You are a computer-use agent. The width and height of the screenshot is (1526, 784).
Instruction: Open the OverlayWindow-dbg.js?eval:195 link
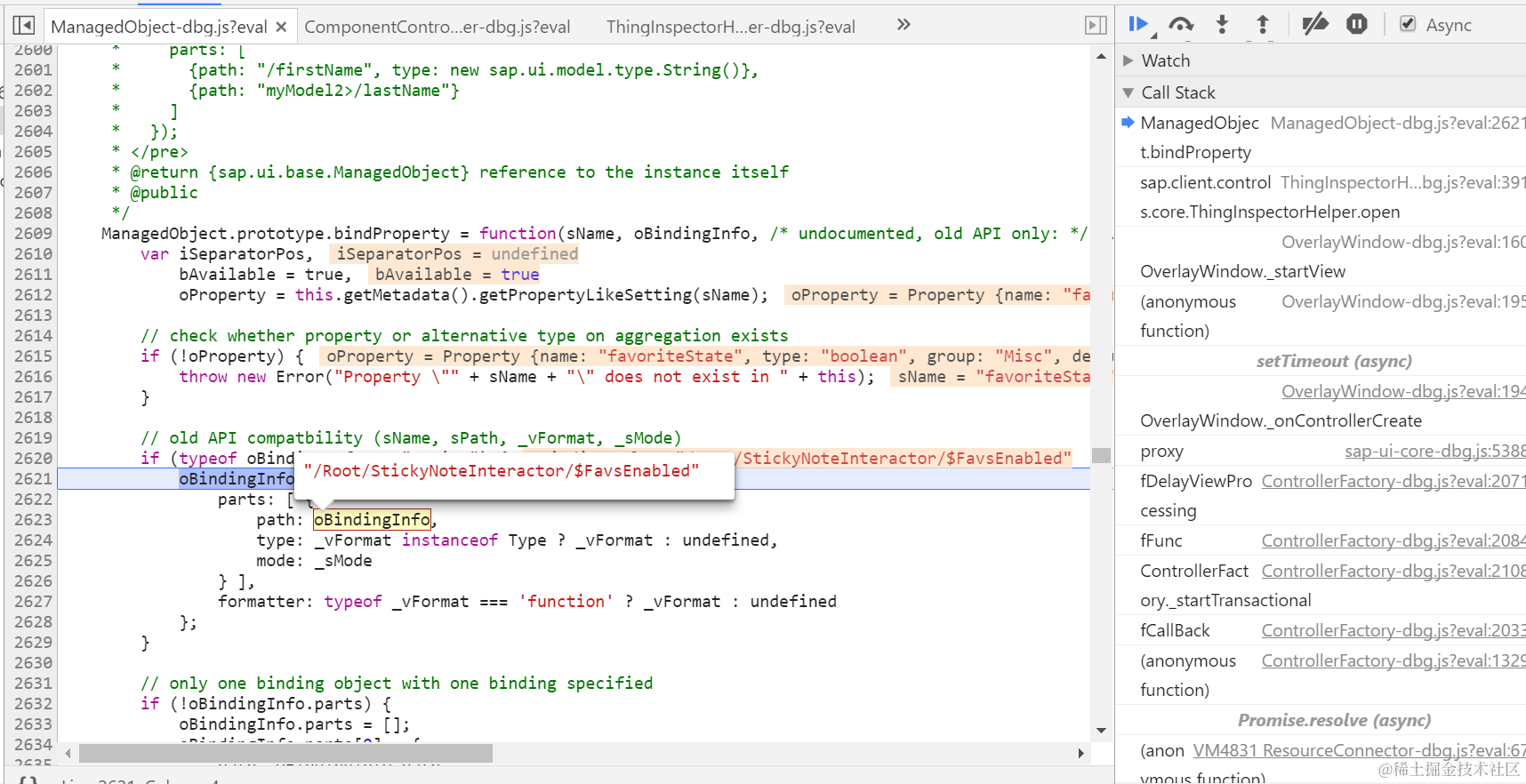point(1403,301)
